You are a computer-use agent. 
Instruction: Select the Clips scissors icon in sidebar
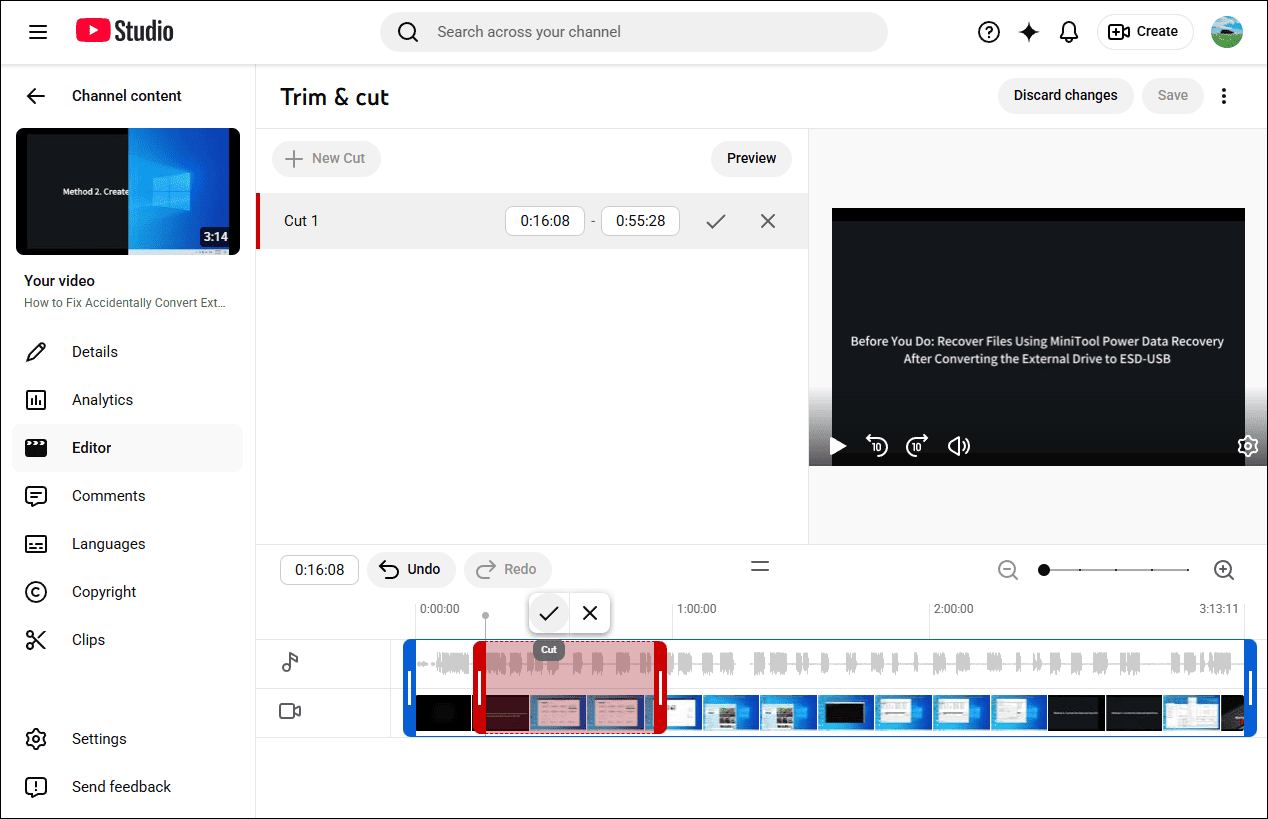(x=36, y=640)
